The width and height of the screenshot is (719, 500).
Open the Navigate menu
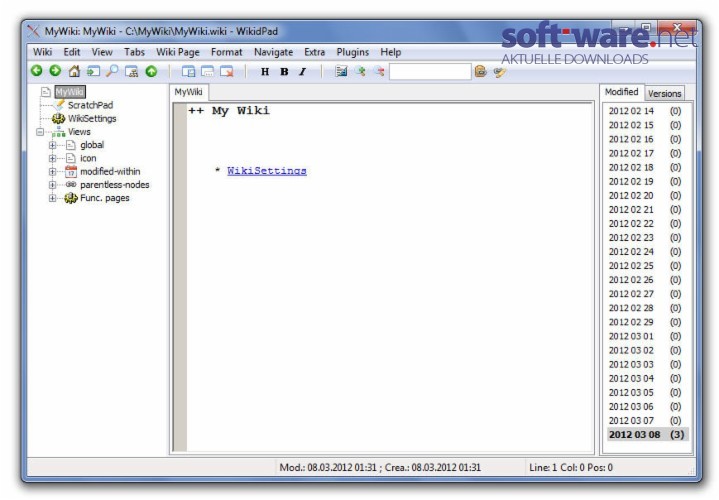[273, 52]
